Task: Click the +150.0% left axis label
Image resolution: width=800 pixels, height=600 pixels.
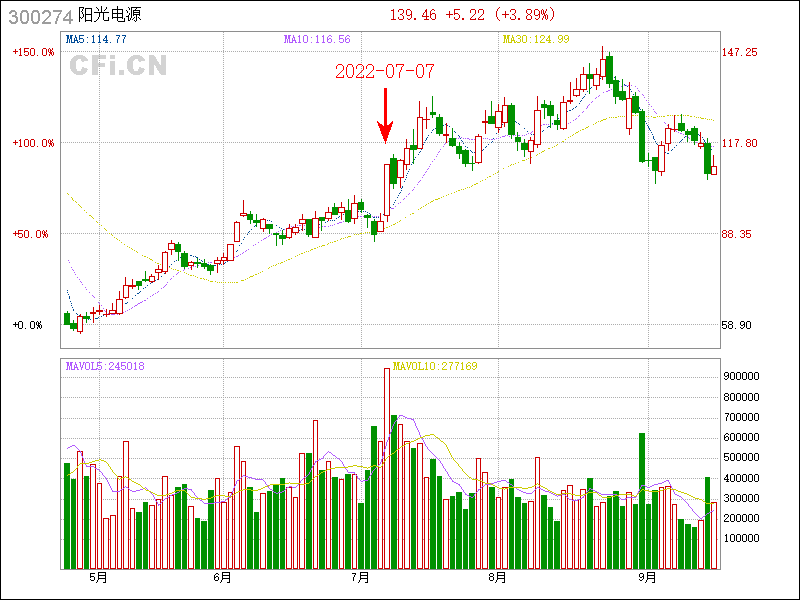Action: (x=33, y=52)
